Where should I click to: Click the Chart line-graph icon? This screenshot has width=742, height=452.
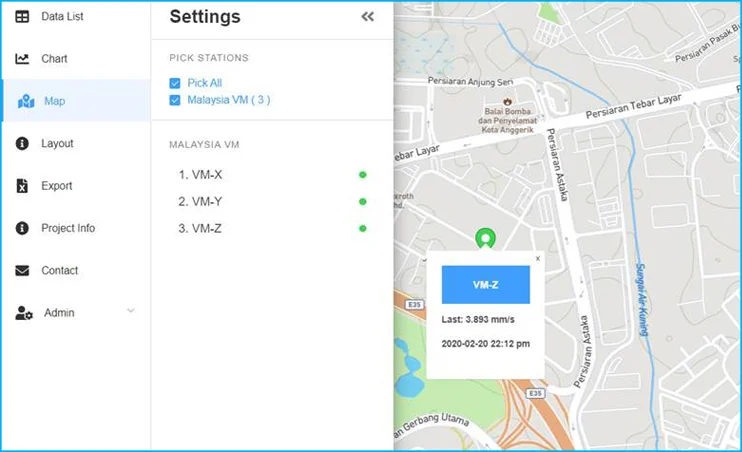(x=22, y=59)
